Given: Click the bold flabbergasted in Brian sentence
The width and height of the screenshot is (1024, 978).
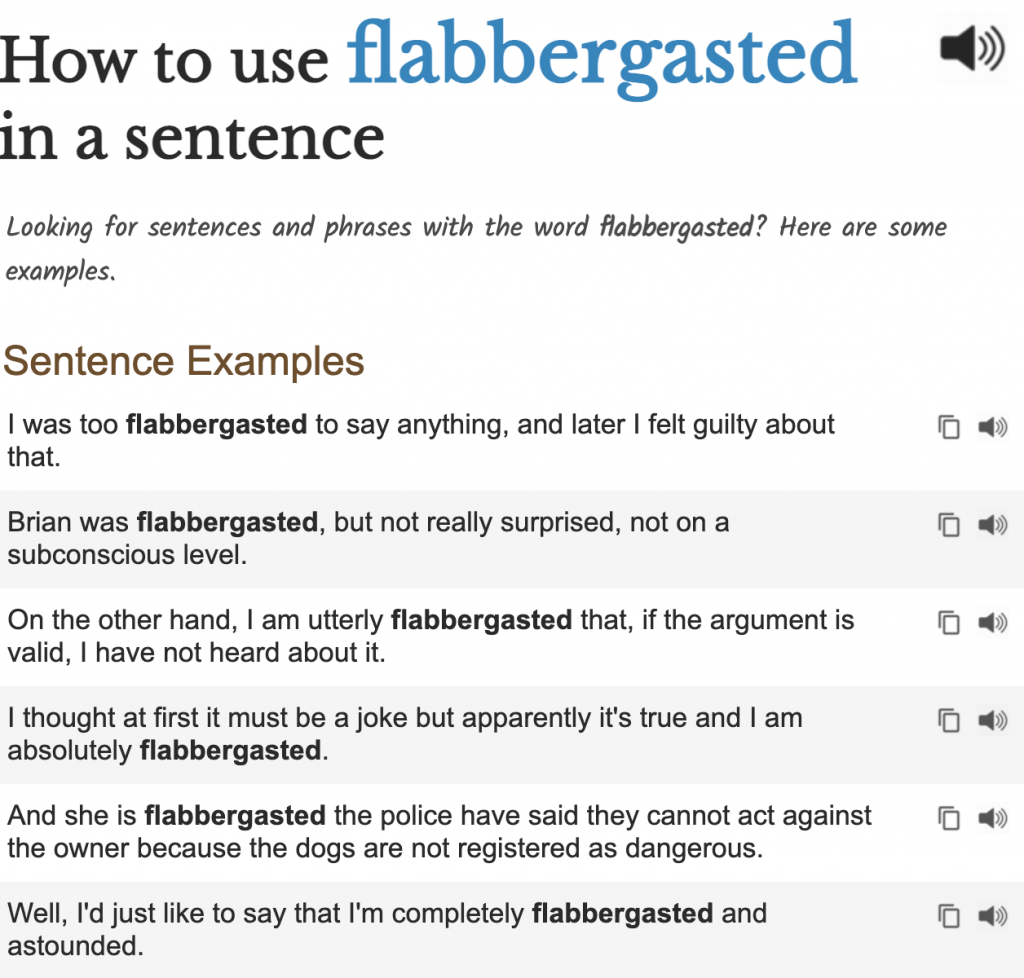Looking at the screenshot, I should (227, 522).
